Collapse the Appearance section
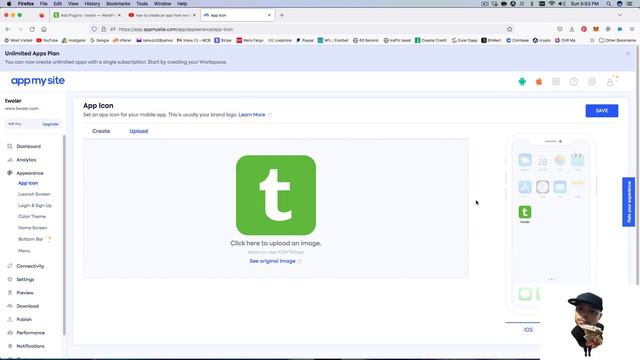Image resolution: width=640 pixels, height=360 pixels. click(30, 173)
